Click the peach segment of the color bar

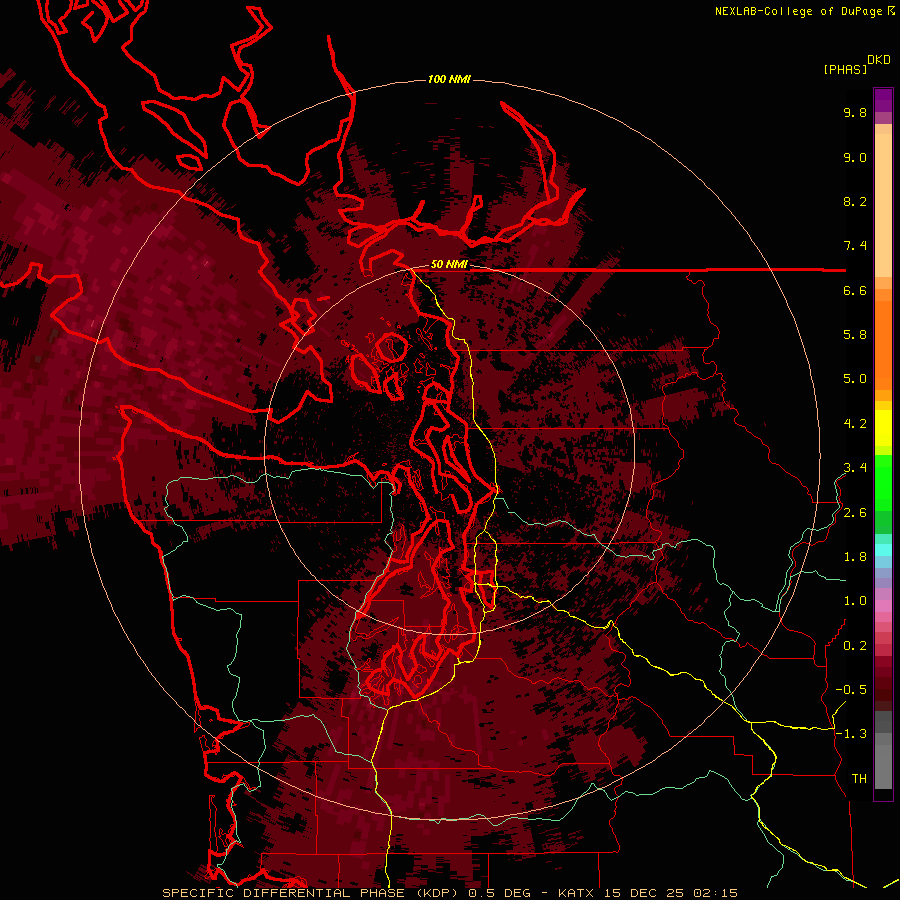coord(883,201)
